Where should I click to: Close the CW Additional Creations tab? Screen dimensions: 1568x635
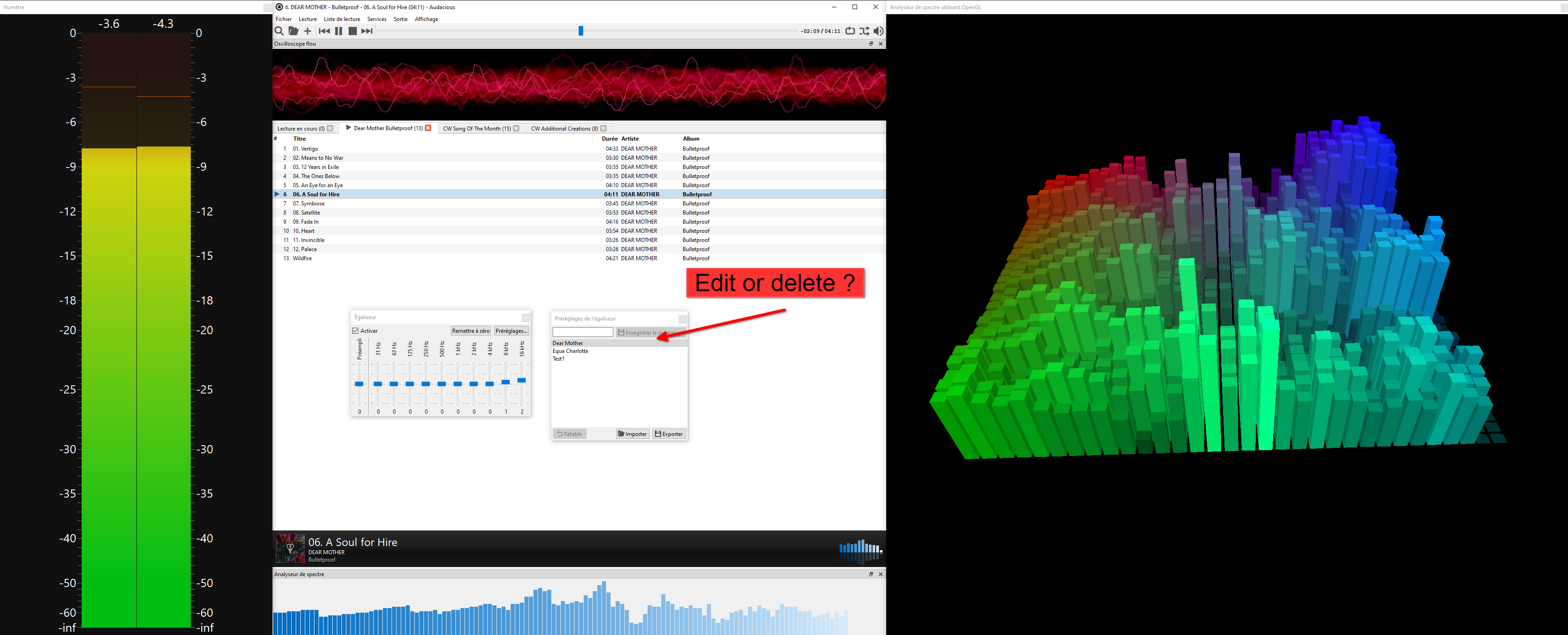tap(603, 128)
